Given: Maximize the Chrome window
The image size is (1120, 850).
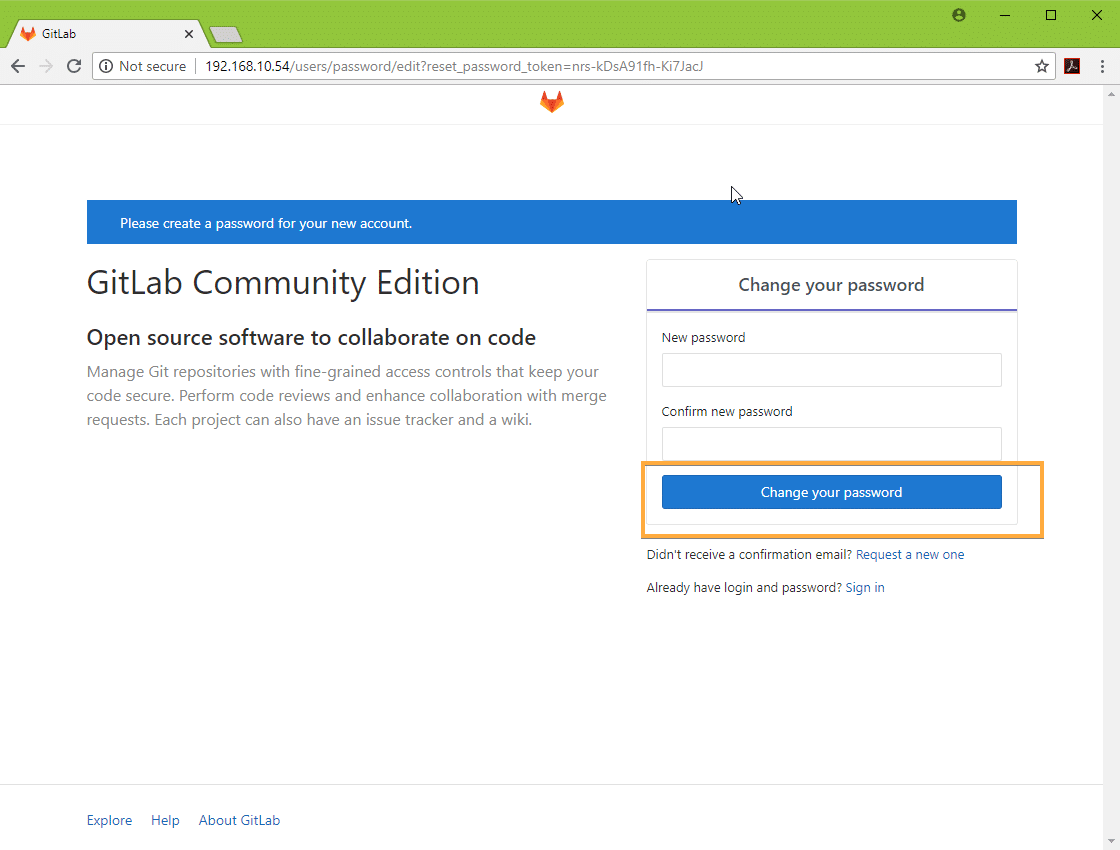Looking at the screenshot, I should point(1051,15).
